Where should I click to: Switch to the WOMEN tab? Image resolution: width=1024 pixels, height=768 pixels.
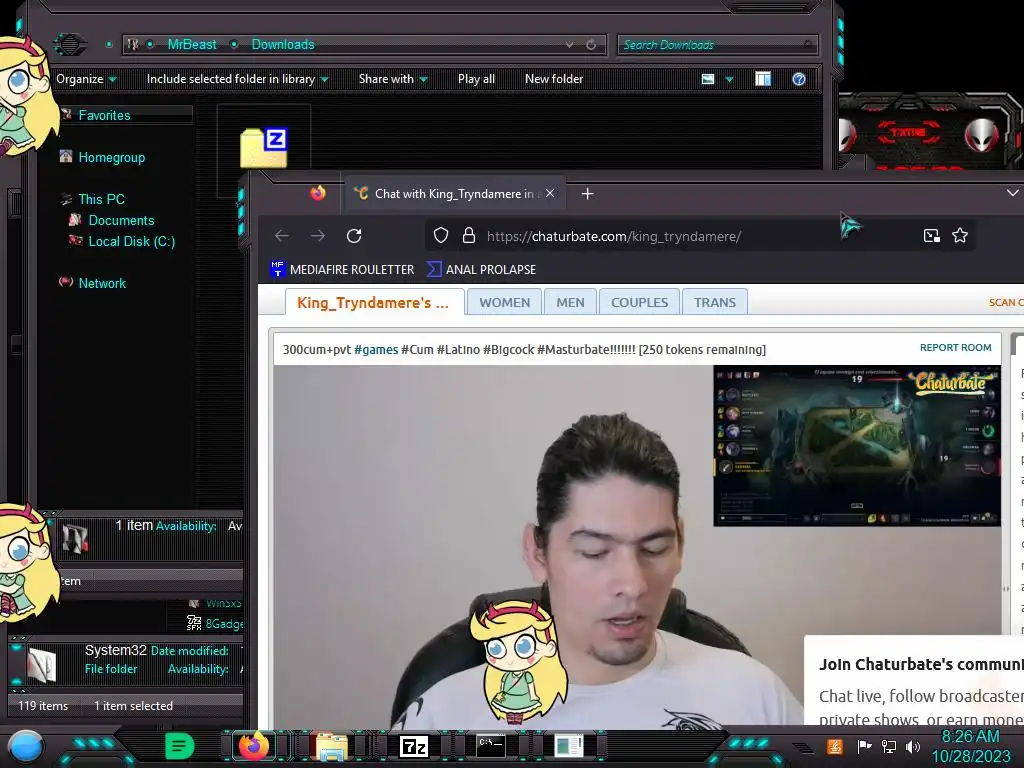[x=504, y=302]
